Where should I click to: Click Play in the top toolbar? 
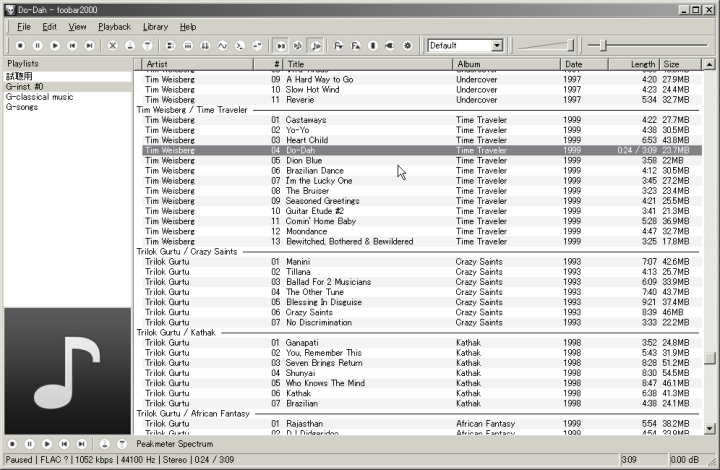(x=55, y=45)
